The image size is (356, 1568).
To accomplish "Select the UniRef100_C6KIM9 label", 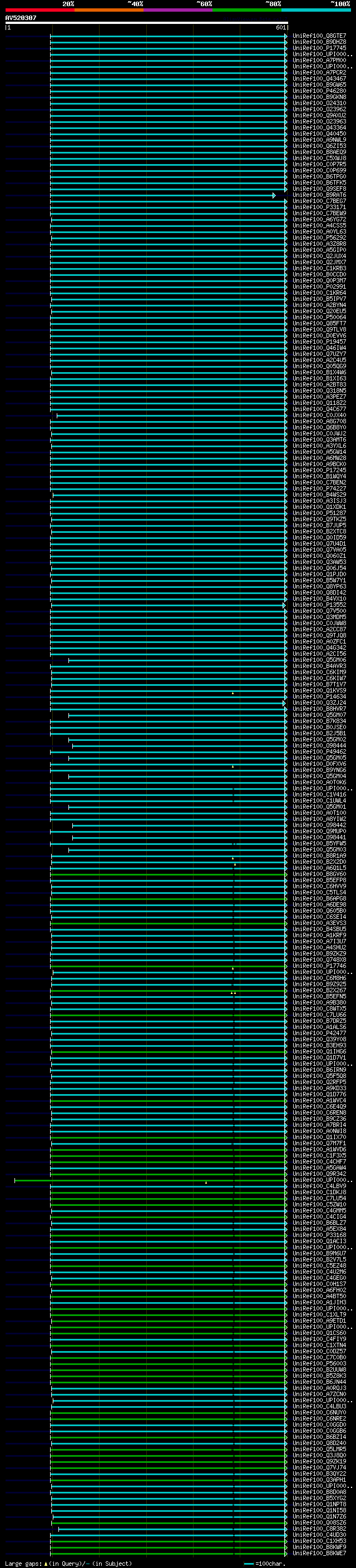I will (x=319, y=672).
